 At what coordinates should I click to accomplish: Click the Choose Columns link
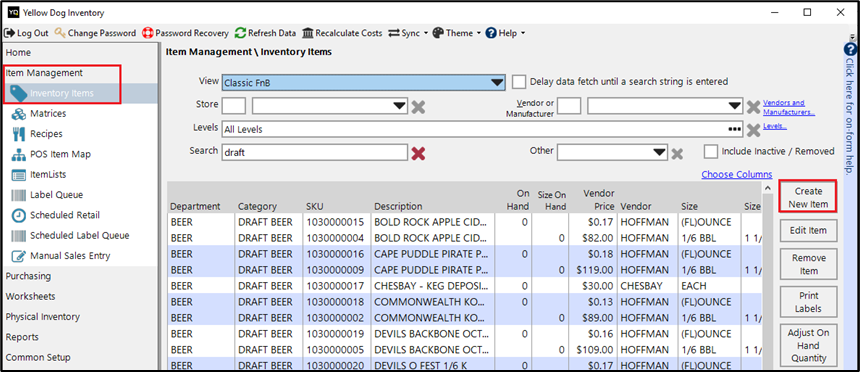[737, 174]
